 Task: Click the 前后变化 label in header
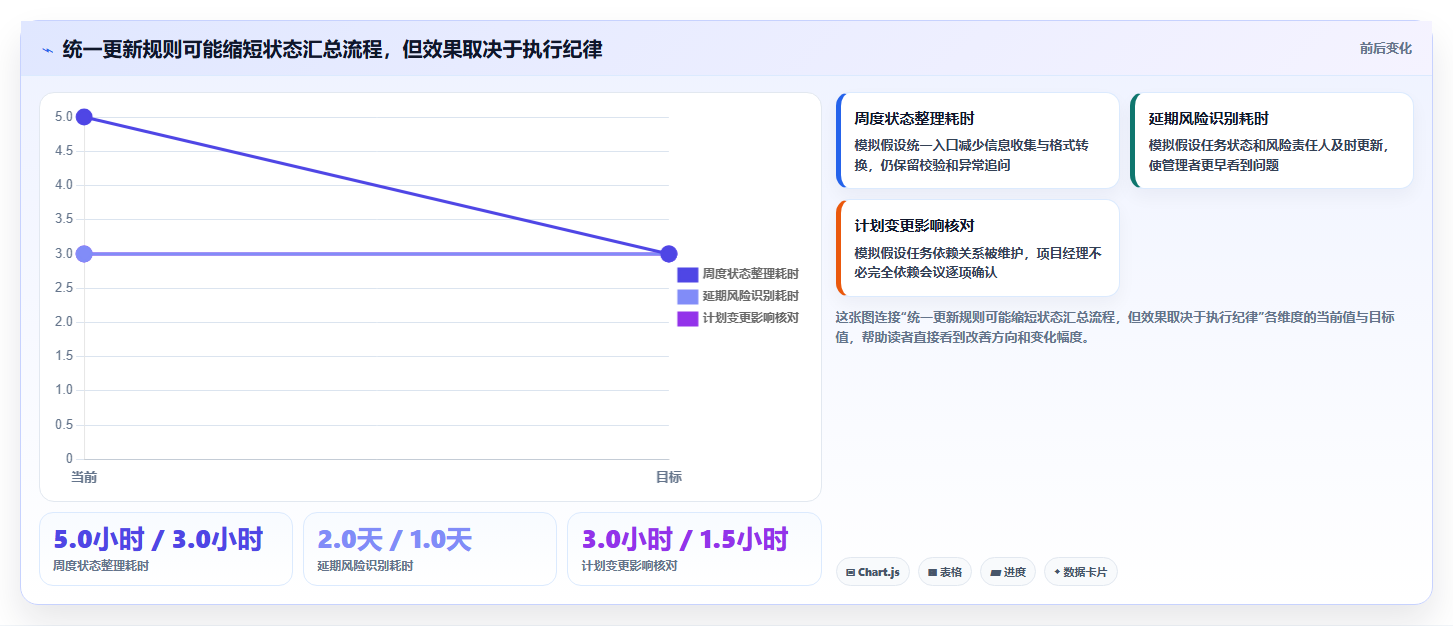1385,48
